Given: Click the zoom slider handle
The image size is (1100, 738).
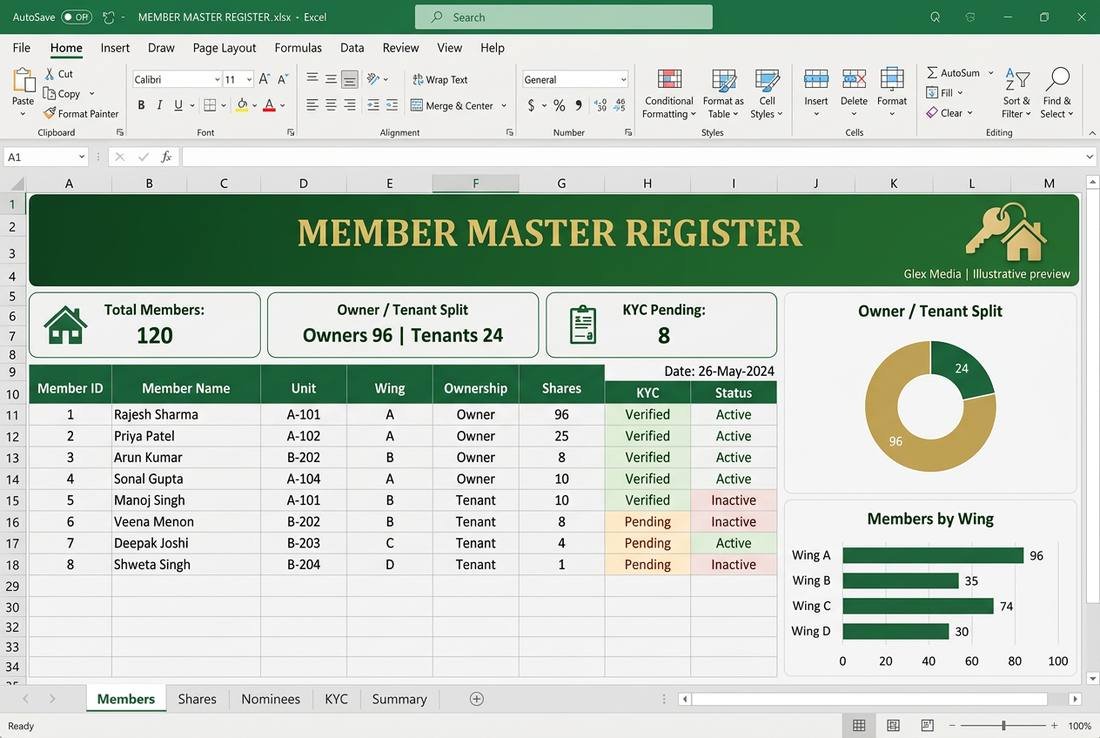Looking at the screenshot, I should tap(1004, 725).
